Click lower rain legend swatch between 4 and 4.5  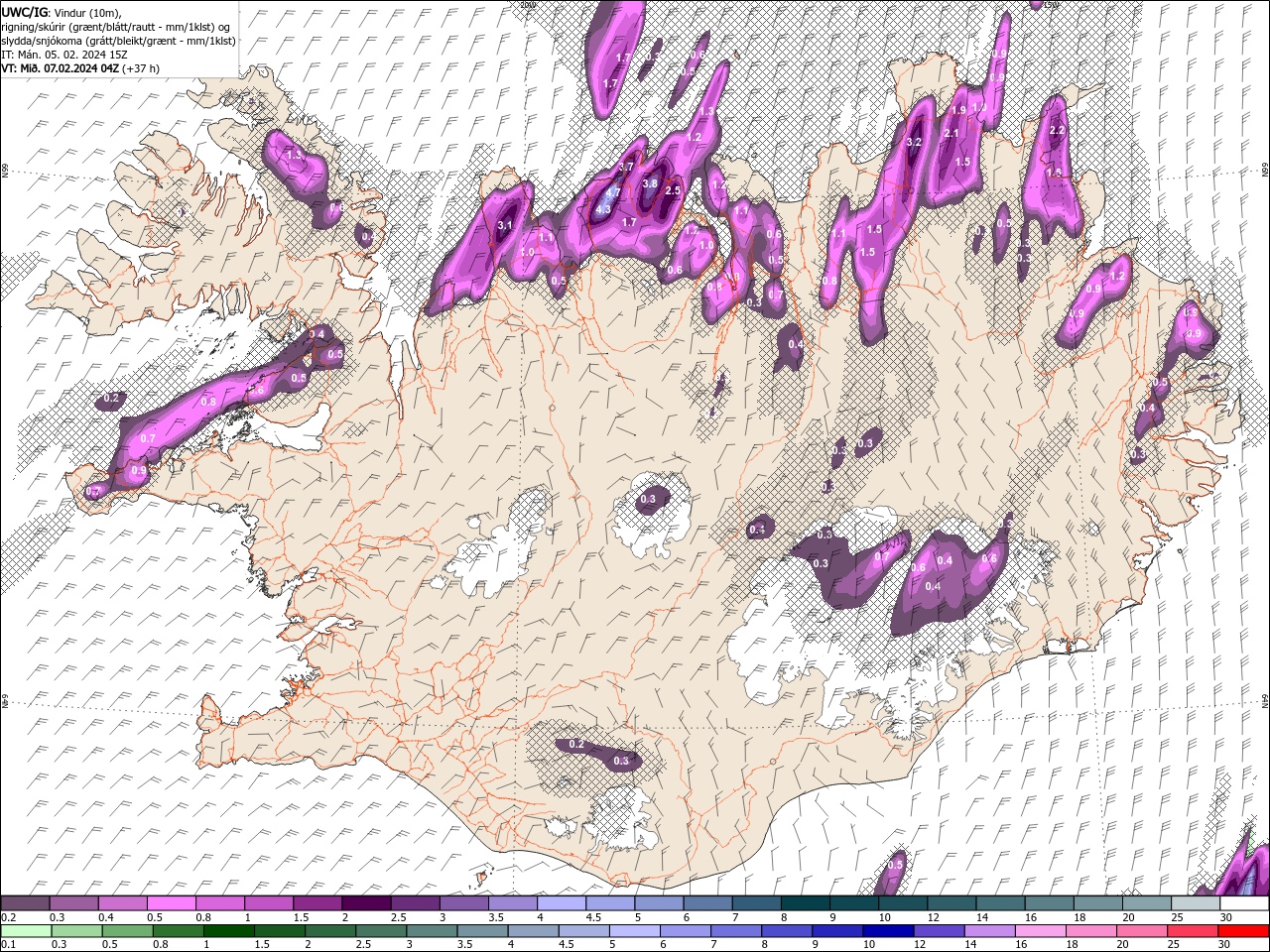coord(534,931)
